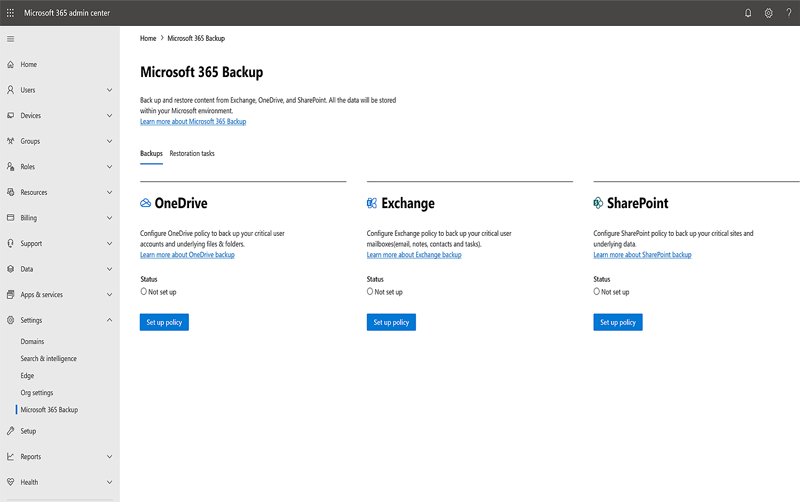Open Org settings in sidebar

(37, 393)
